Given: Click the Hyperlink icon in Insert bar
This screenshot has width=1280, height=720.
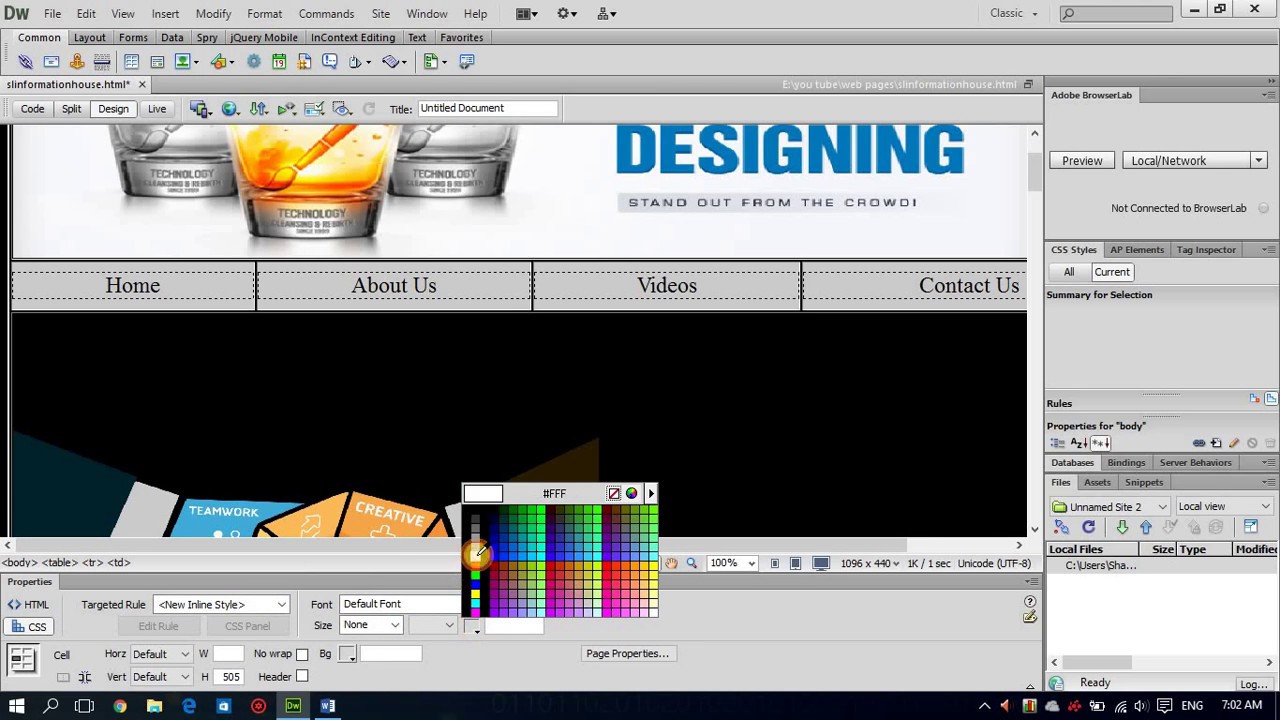Looking at the screenshot, I should (x=26, y=62).
